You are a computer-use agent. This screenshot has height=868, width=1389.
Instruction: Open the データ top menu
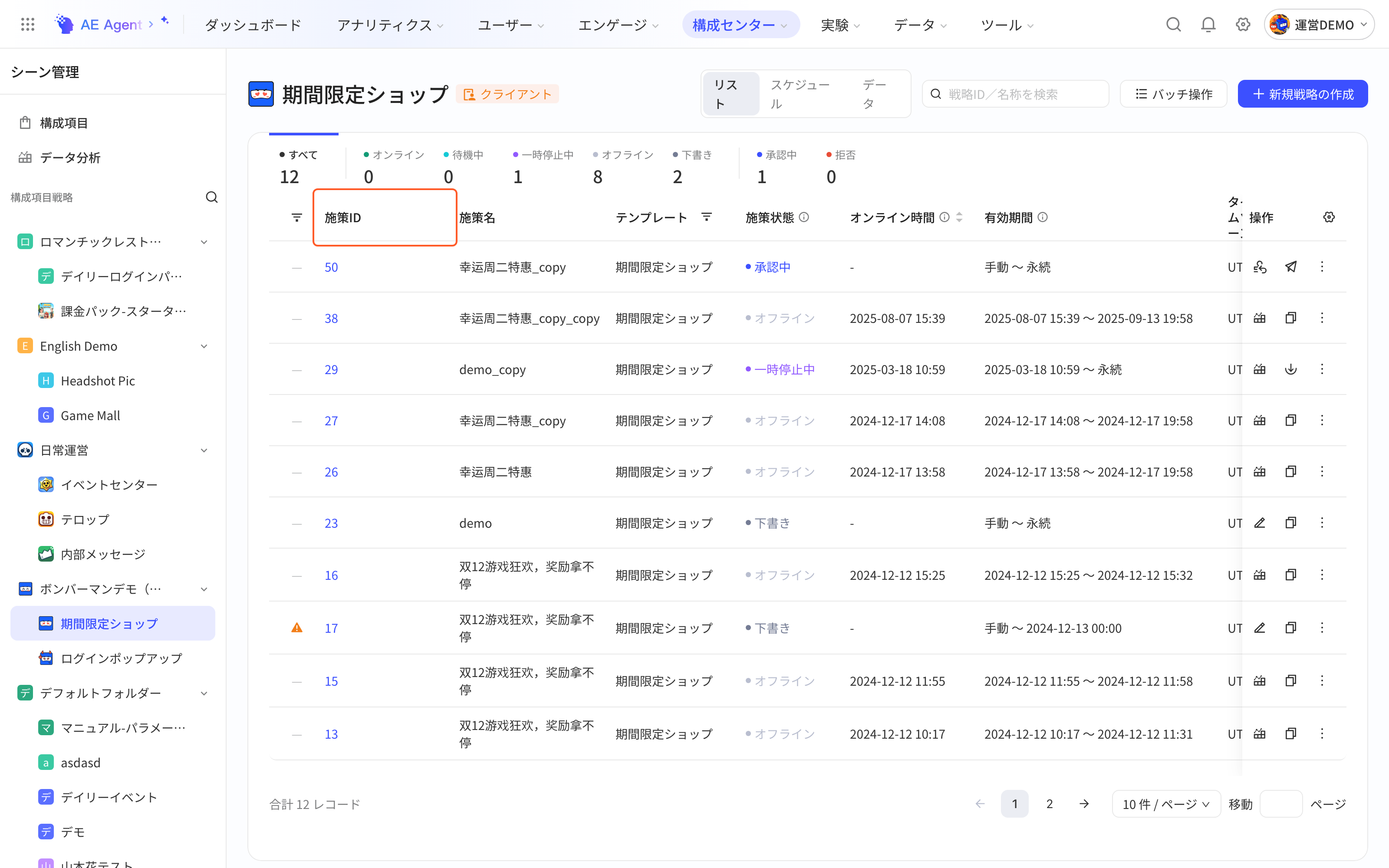[920, 25]
